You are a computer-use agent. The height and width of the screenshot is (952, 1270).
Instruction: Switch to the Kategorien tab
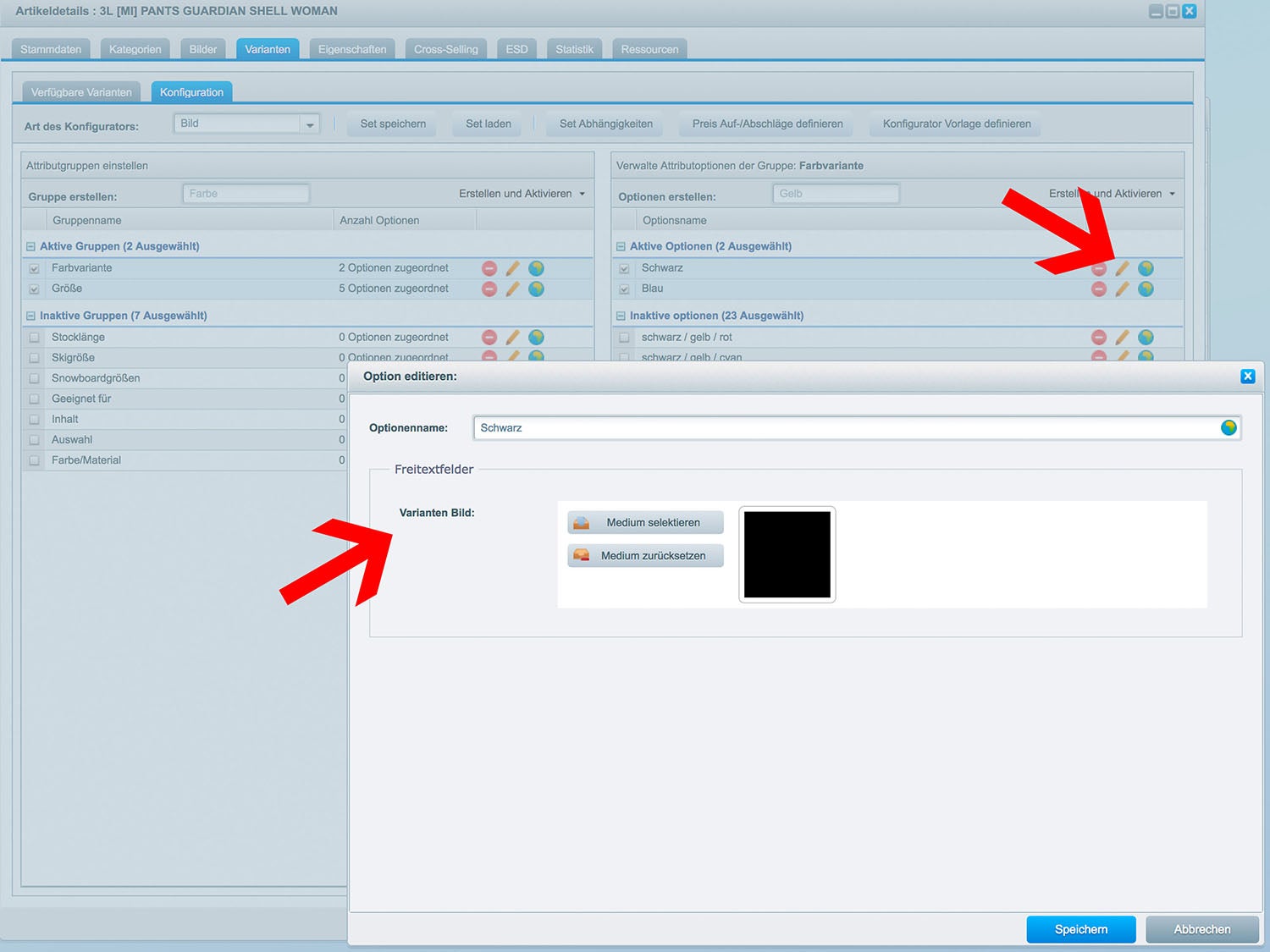[x=135, y=49]
